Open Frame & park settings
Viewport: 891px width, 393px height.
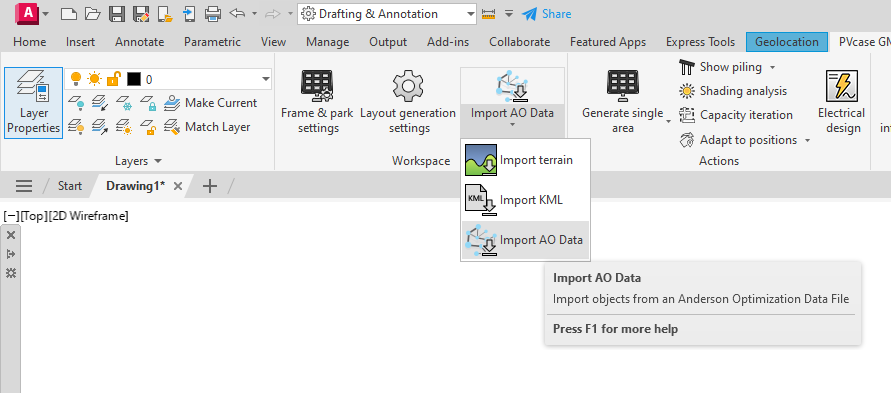(318, 102)
